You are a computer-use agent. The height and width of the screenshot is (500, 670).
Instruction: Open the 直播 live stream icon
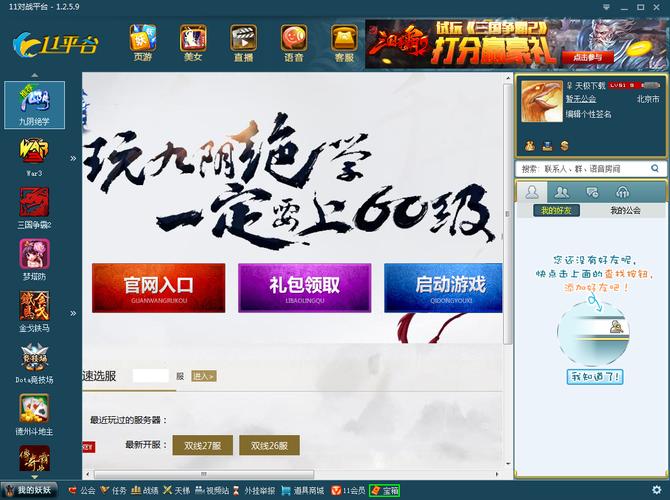click(243, 44)
